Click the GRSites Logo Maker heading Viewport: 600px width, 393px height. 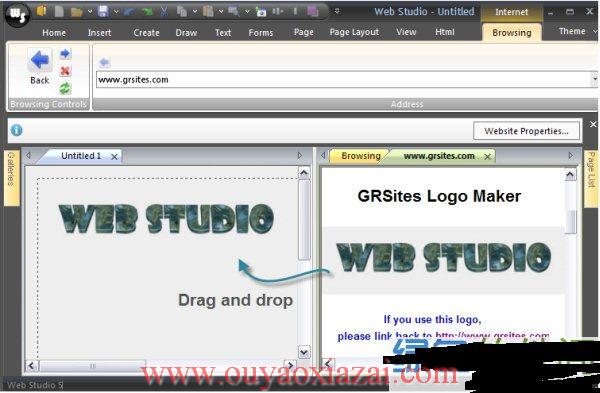tap(439, 196)
